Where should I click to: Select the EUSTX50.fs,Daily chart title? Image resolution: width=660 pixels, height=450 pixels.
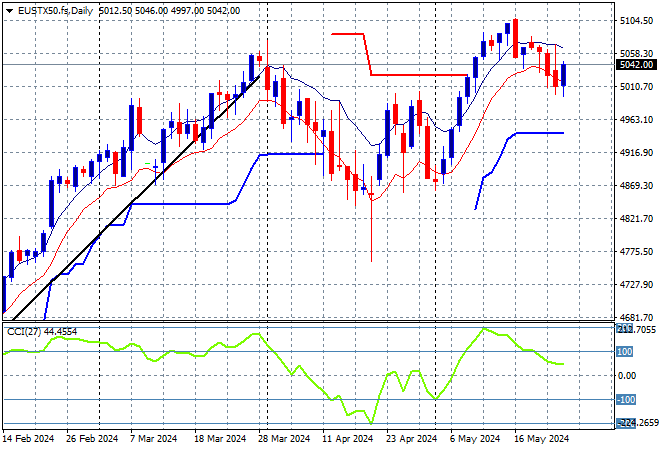pyautogui.click(x=56, y=10)
